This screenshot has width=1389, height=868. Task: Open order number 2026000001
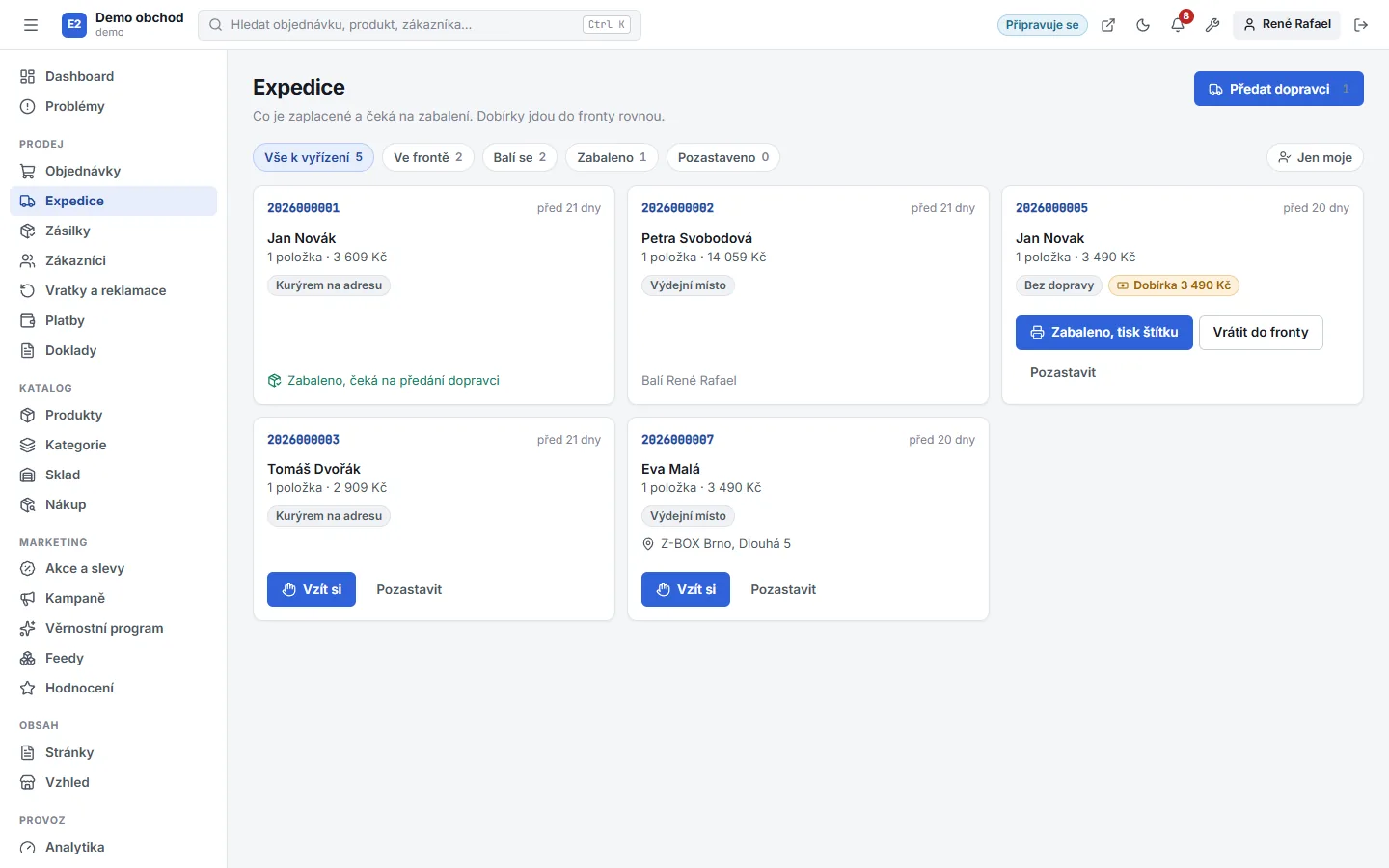pyautogui.click(x=303, y=208)
